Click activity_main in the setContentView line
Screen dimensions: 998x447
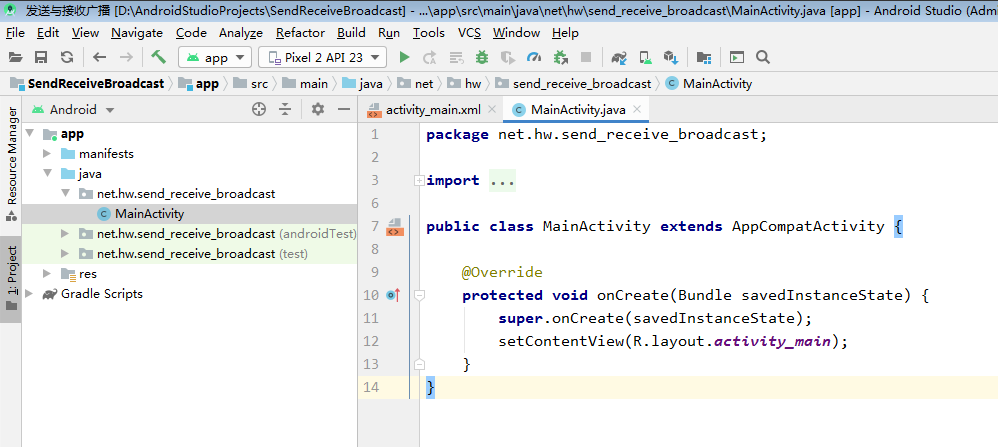click(x=772, y=341)
